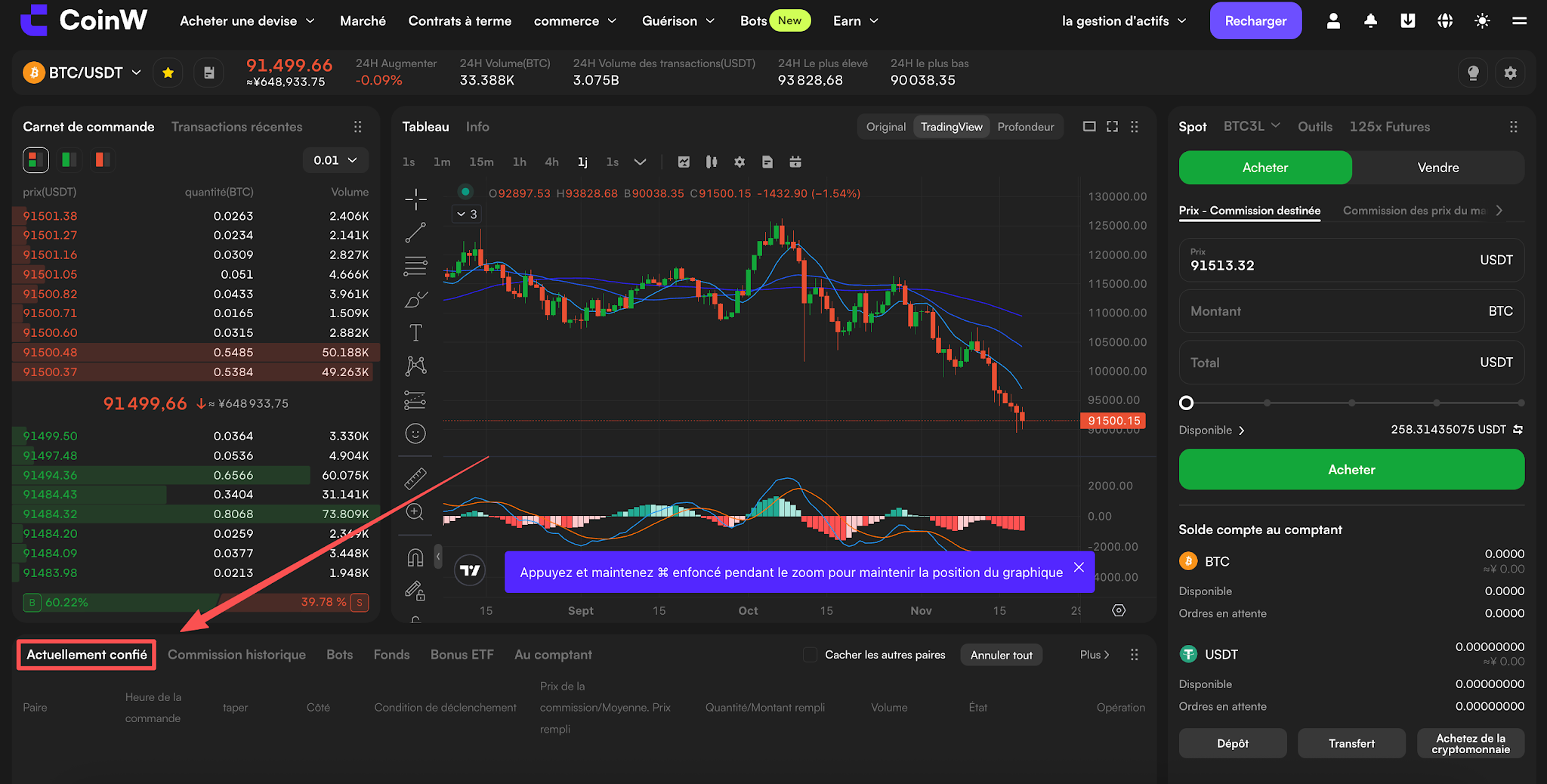Screen dimensions: 1547x784
Task: Expand la gestion d'actifs menu
Action: click(x=1124, y=21)
